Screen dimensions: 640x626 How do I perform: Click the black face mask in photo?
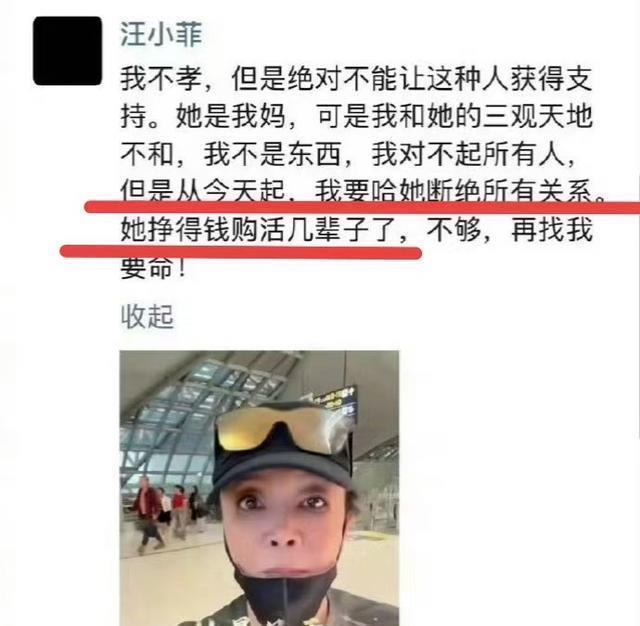click(286, 592)
